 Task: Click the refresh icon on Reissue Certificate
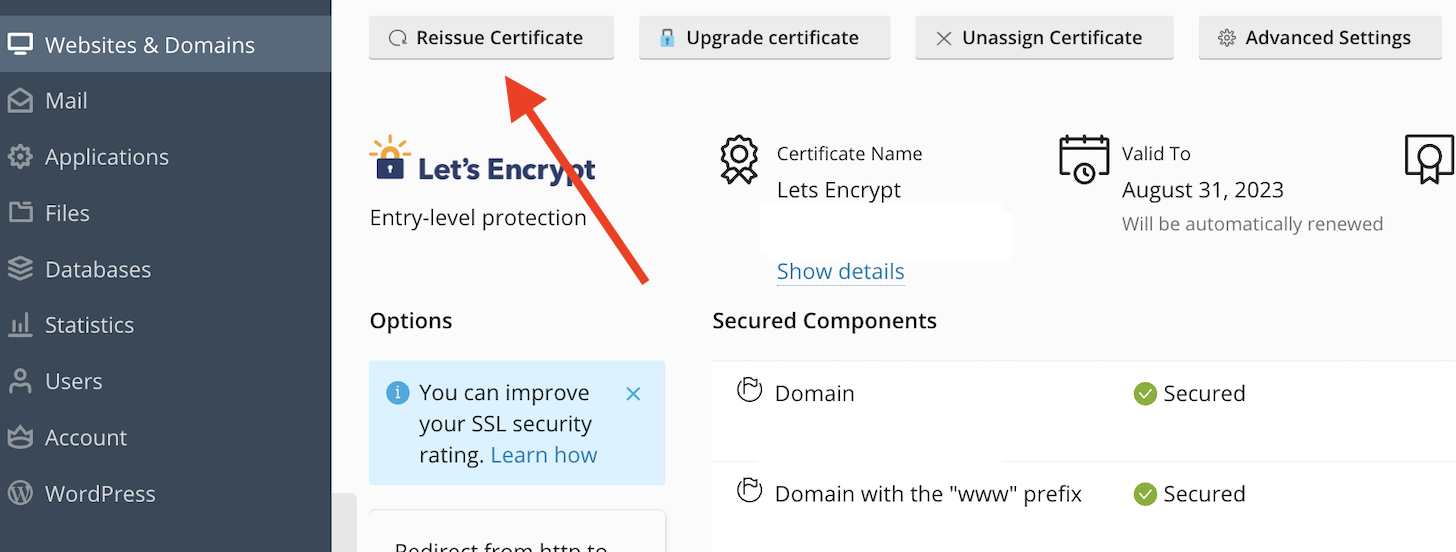click(398, 38)
